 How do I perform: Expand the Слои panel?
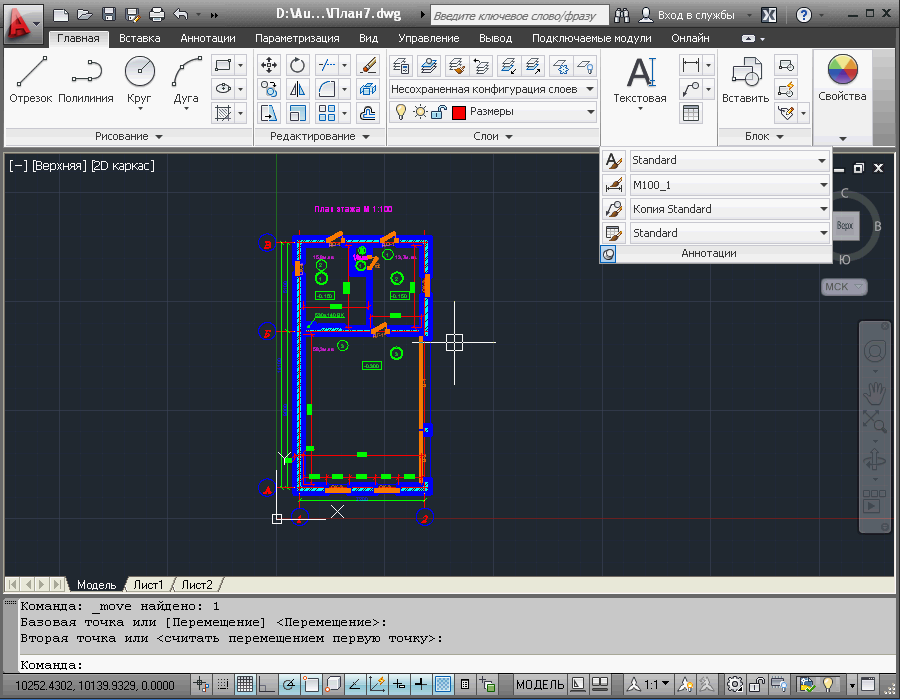click(x=493, y=137)
